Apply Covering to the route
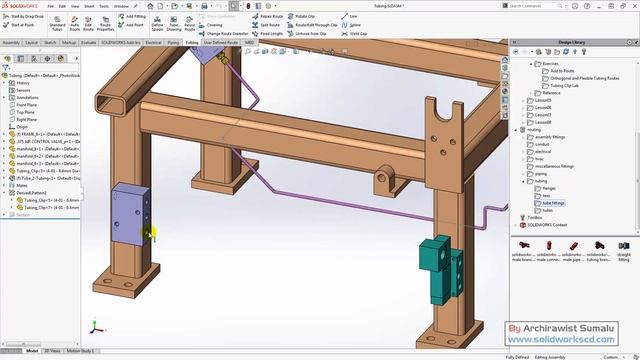Screen dimensions: 640x360 point(211,25)
